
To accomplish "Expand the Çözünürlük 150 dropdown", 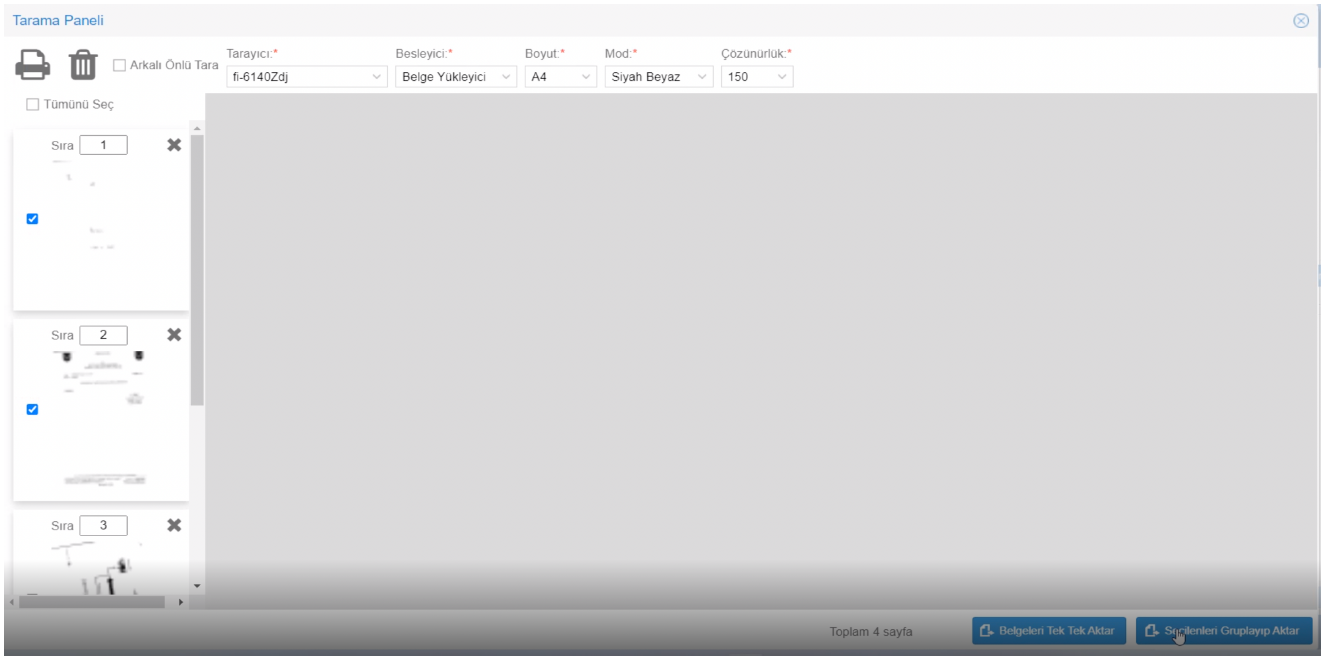I will (757, 77).
